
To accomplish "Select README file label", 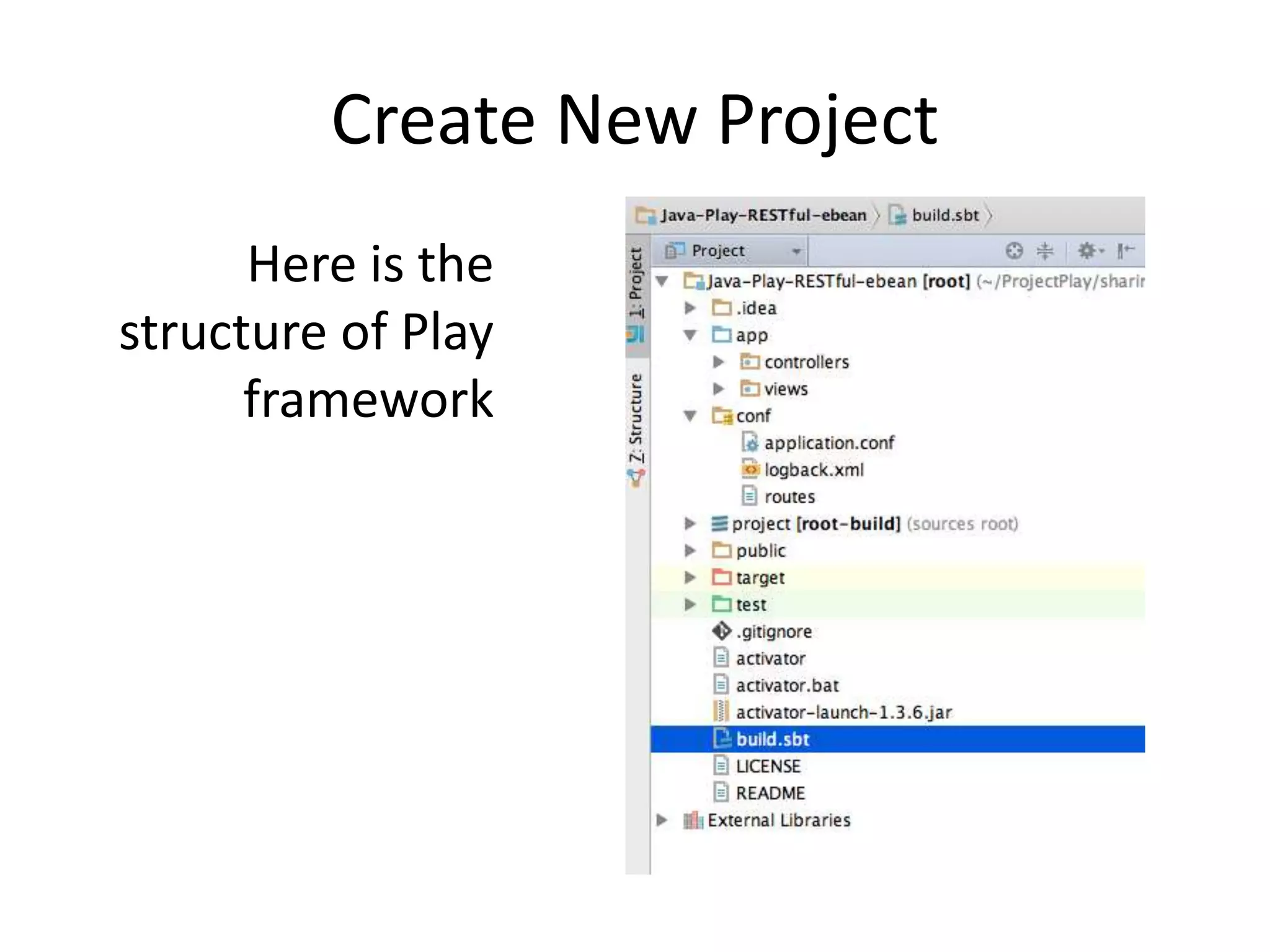I will tap(771, 793).
